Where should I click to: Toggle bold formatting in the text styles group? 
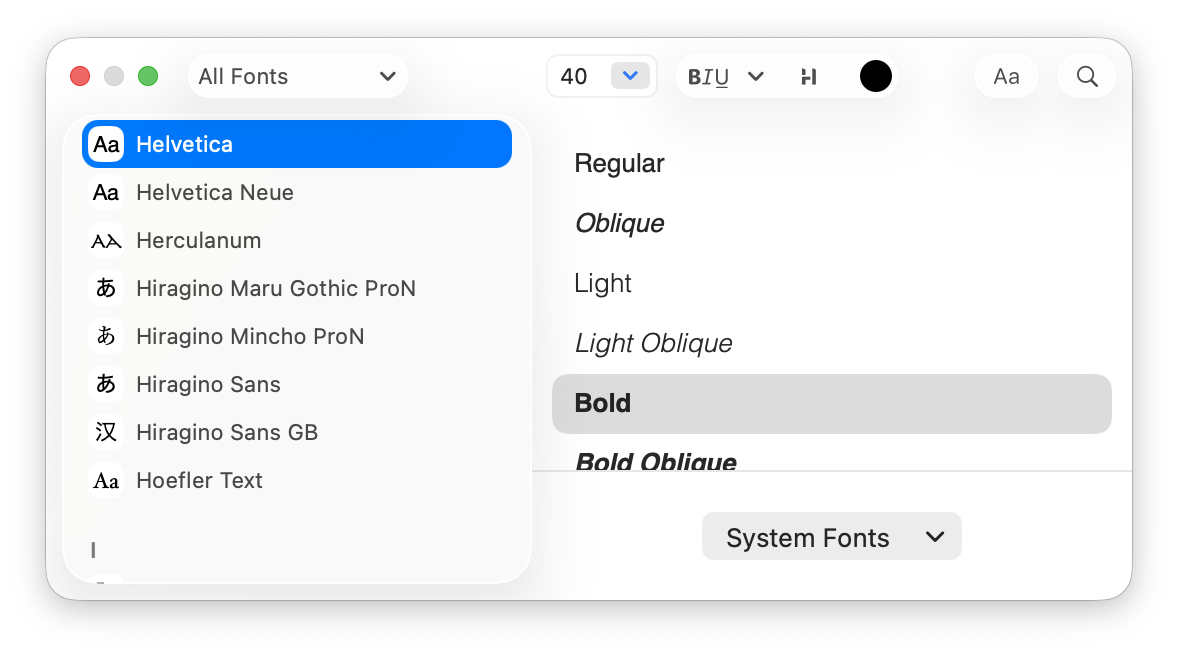694,76
